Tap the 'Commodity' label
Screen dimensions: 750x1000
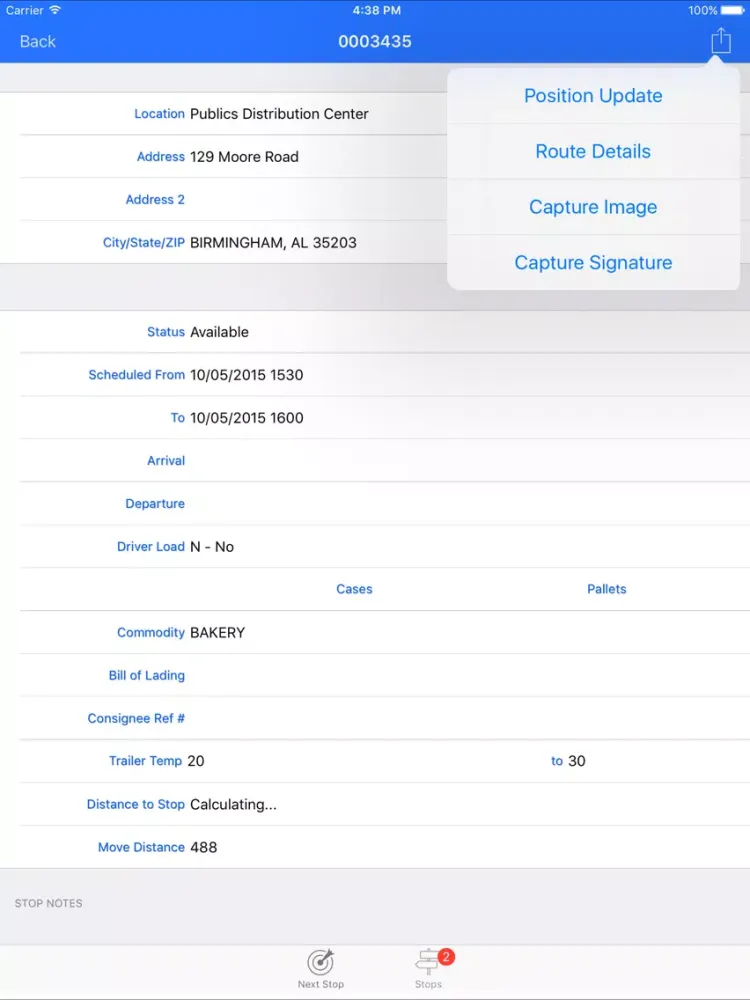[x=151, y=632]
